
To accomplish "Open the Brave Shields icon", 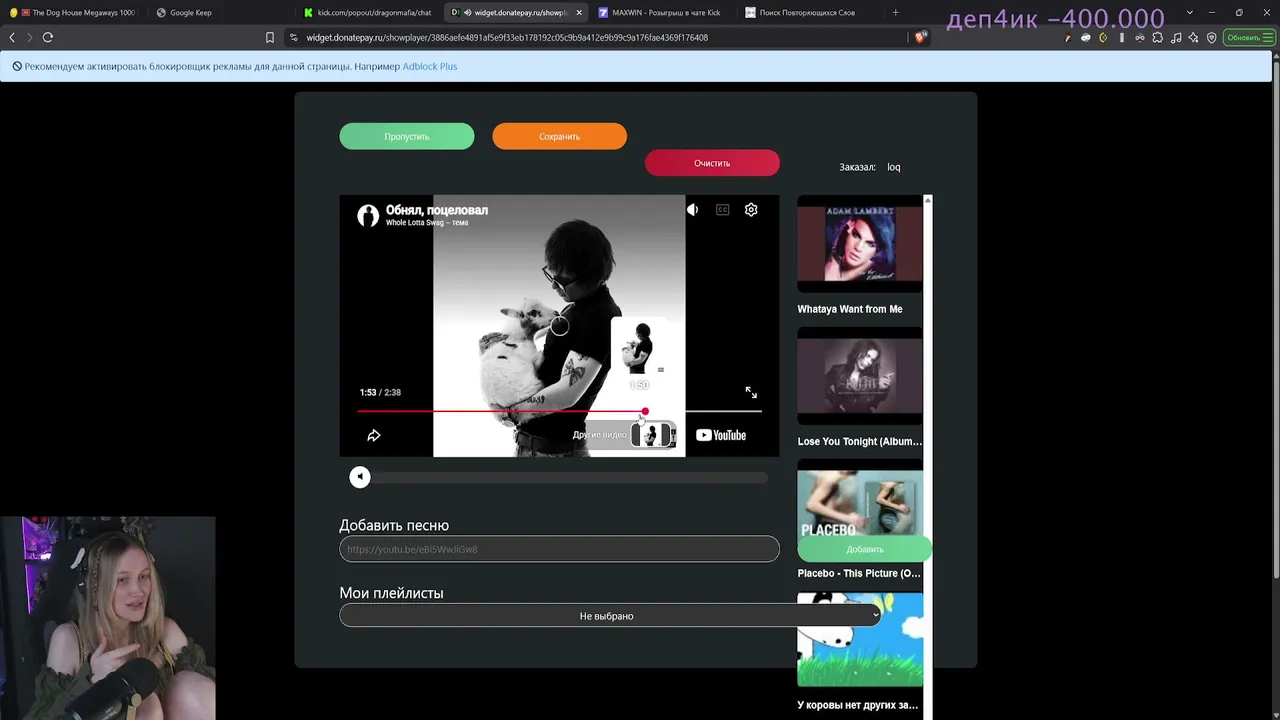I will tap(920, 37).
